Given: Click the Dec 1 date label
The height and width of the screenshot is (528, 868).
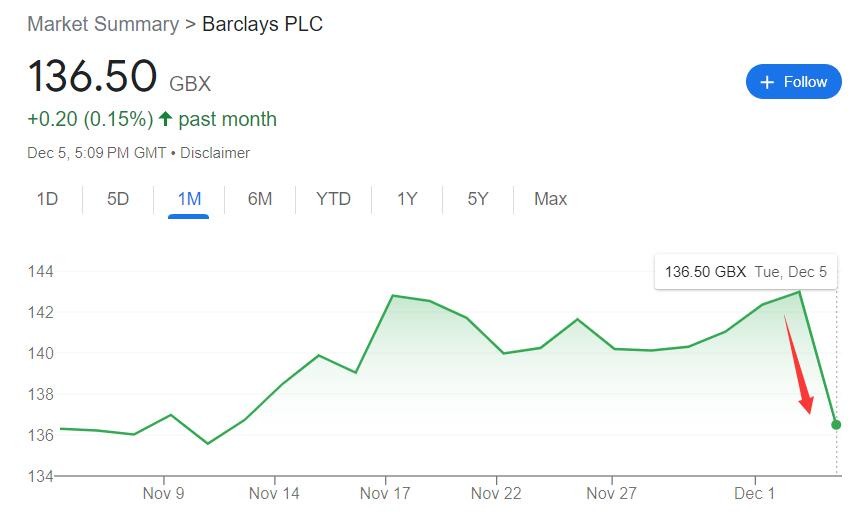Looking at the screenshot, I should pos(754,493).
